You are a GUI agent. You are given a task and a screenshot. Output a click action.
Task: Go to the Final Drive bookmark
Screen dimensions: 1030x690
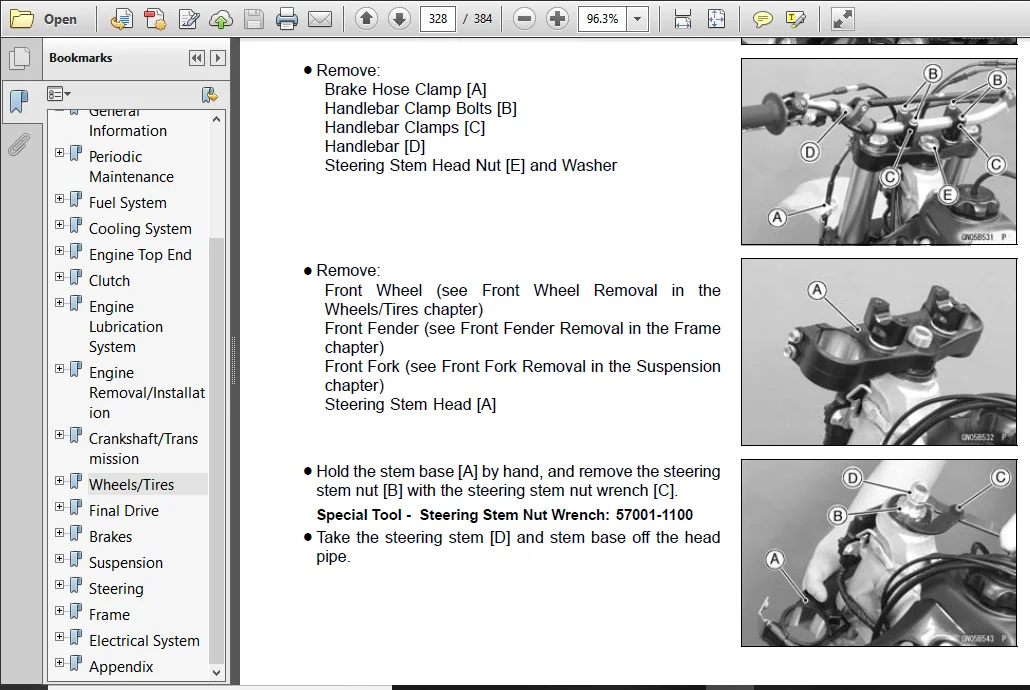pos(123,511)
